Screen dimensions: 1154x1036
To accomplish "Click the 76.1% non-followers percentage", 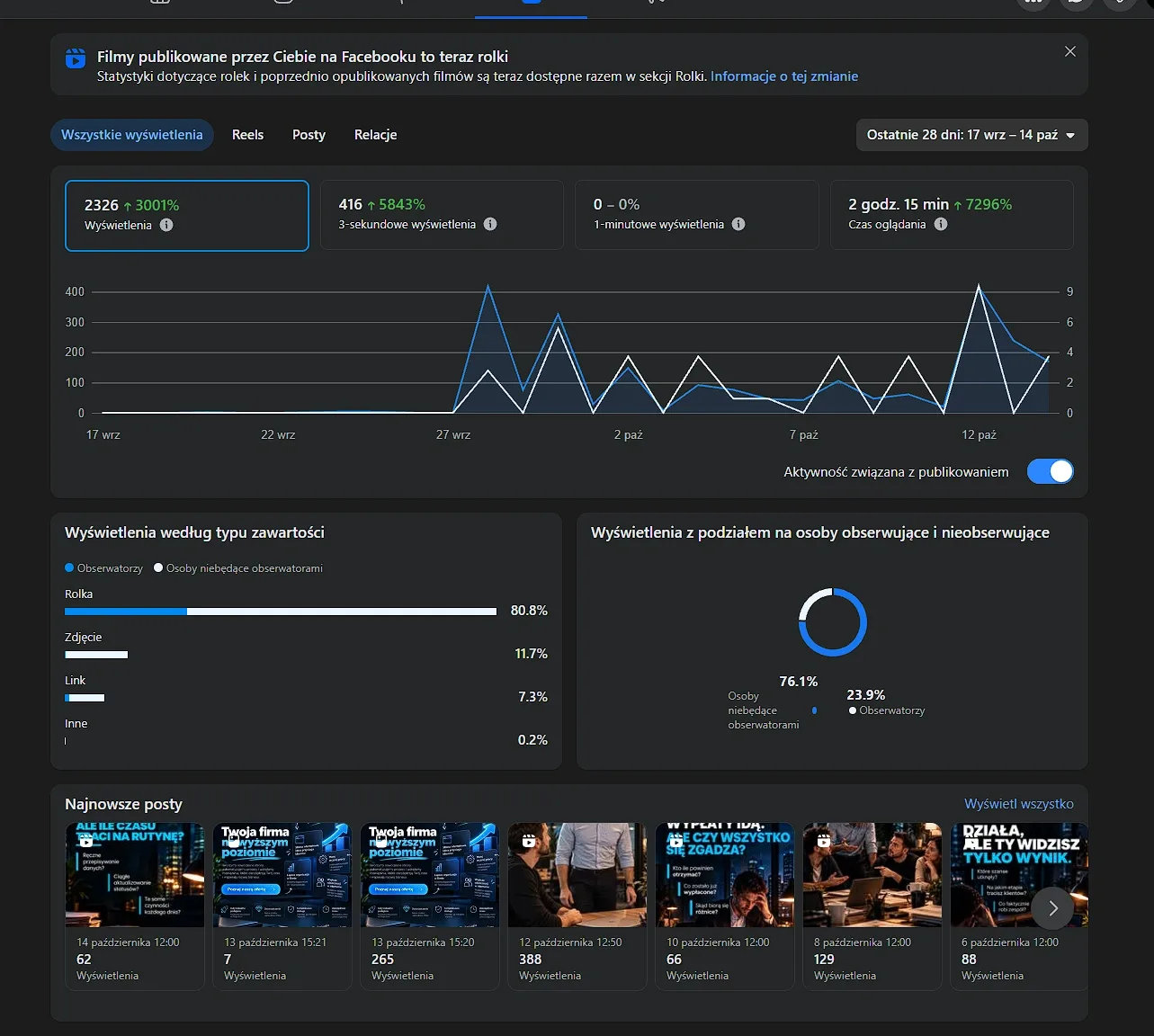I will tap(799, 682).
